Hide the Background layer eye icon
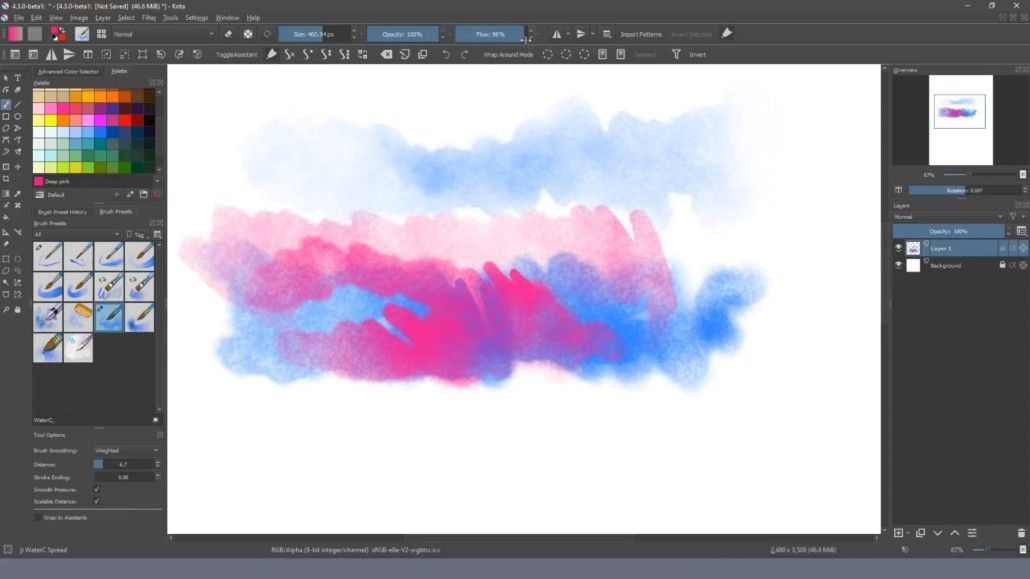This screenshot has height=579, width=1030. pos(898,266)
